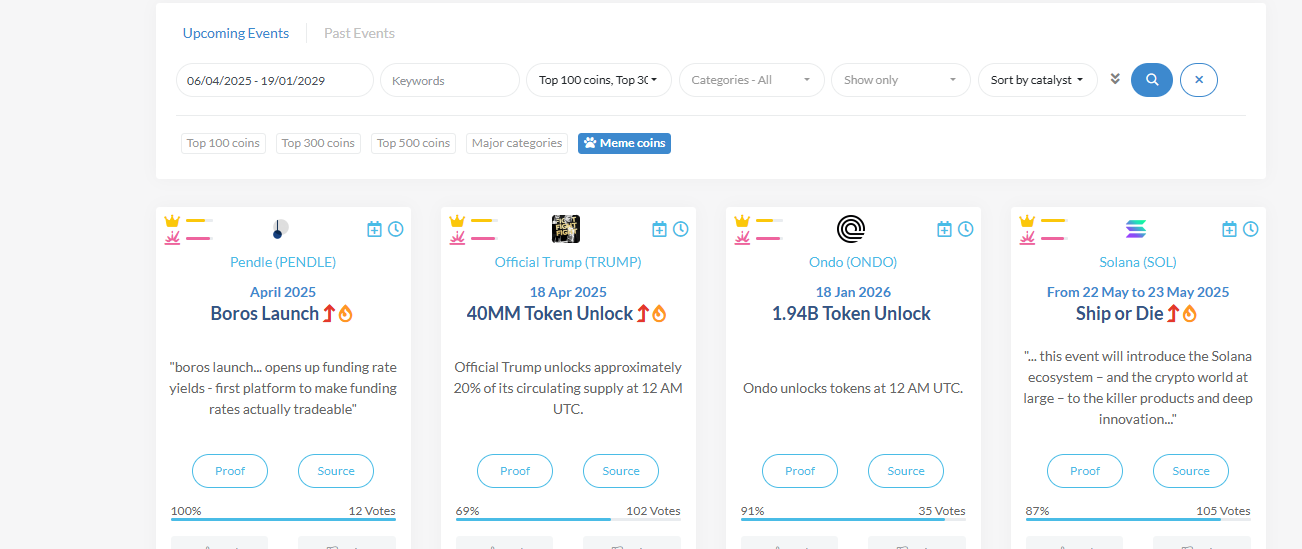The height and width of the screenshot is (549, 1302).
Task: Click Source button on Pendle card
Action: (x=336, y=471)
